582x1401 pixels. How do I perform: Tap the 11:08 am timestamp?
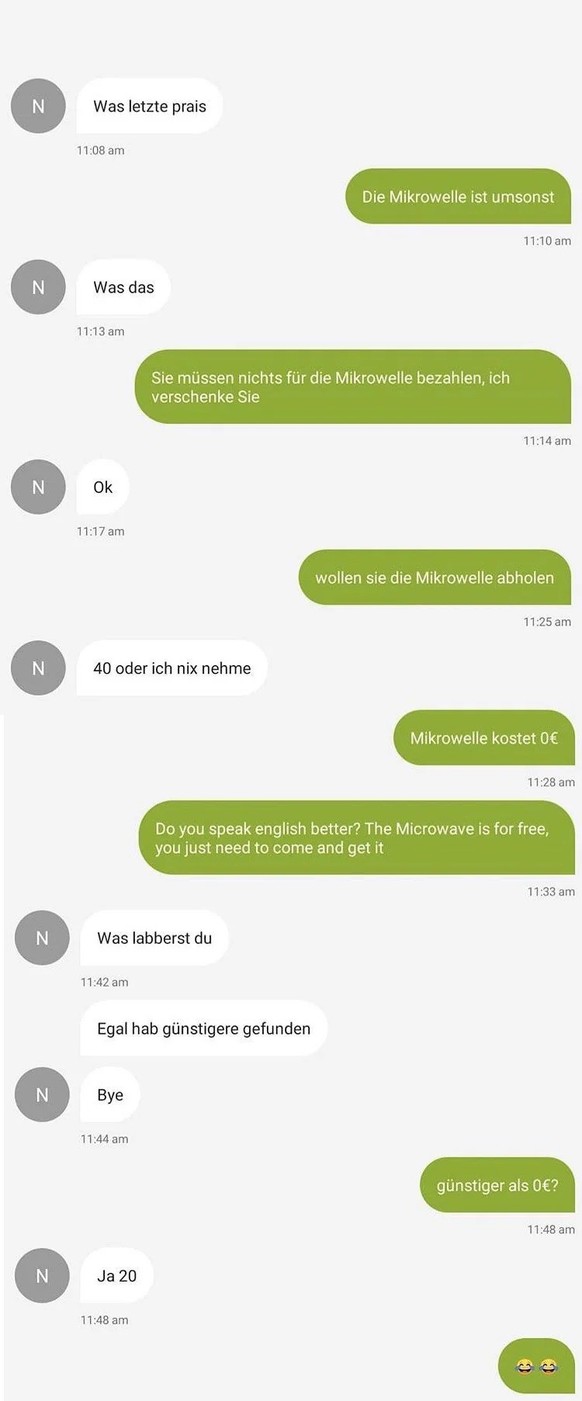101,150
